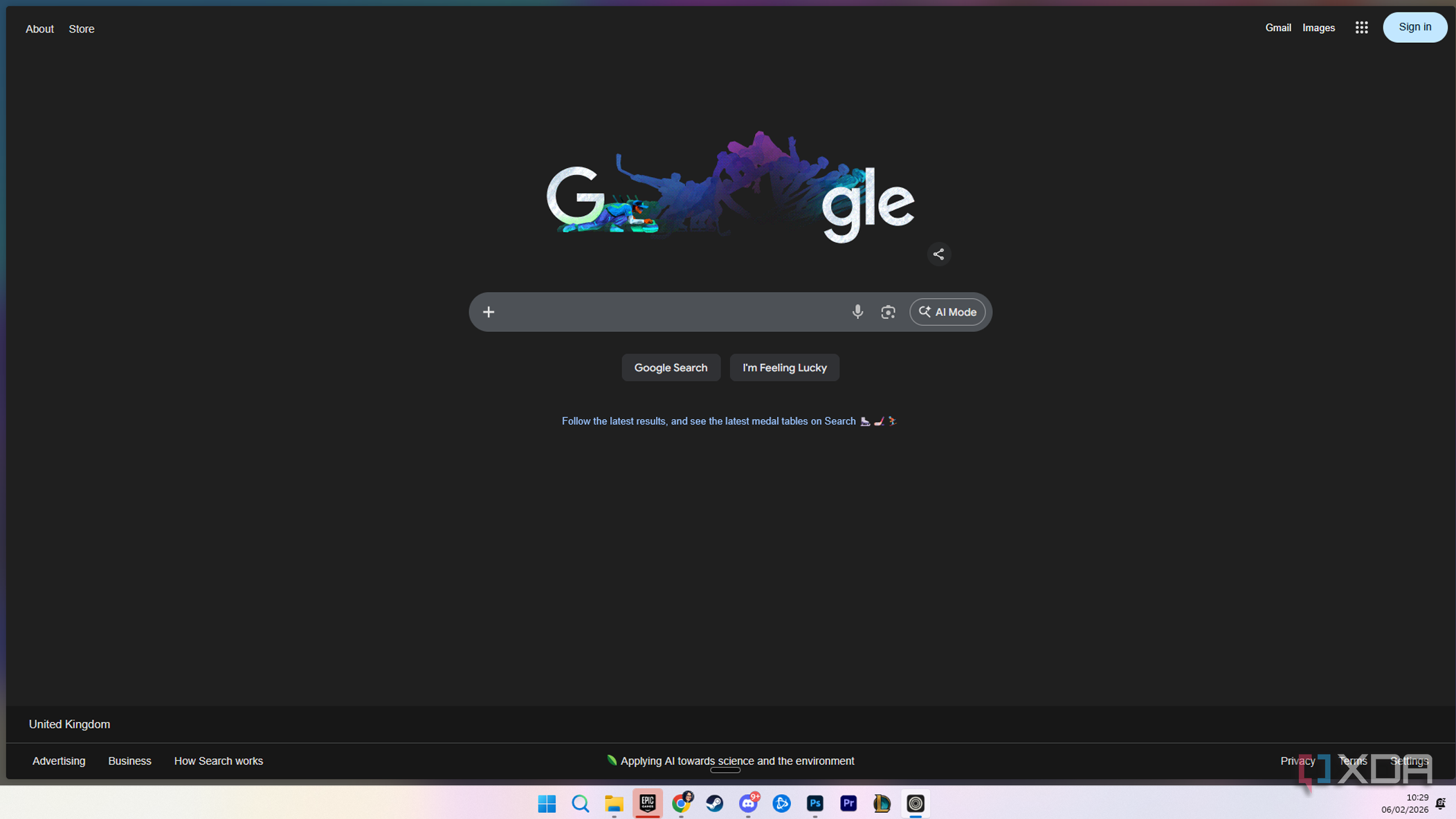Focus the Google search input field

click(671, 312)
